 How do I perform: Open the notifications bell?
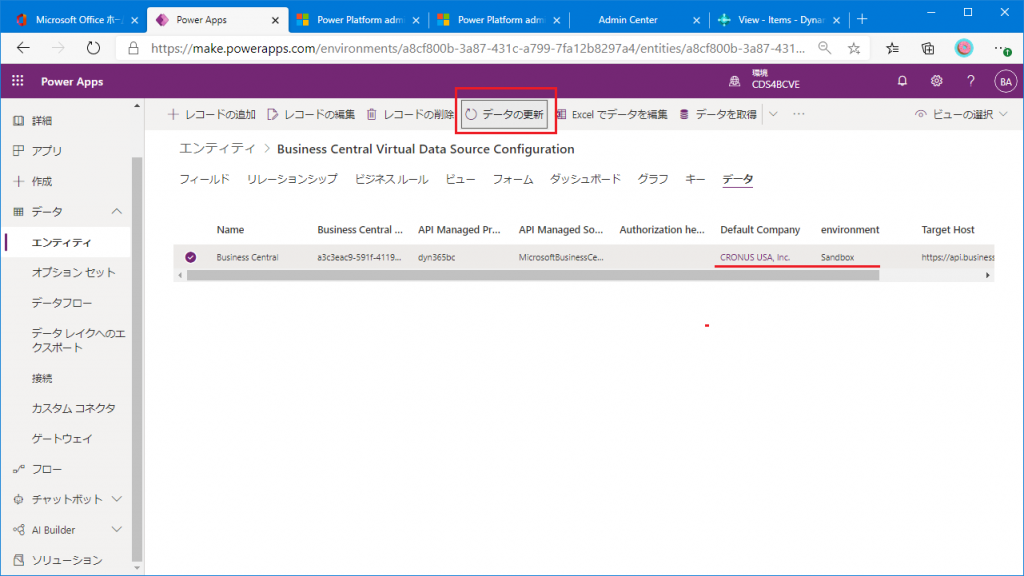coord(902,81)
